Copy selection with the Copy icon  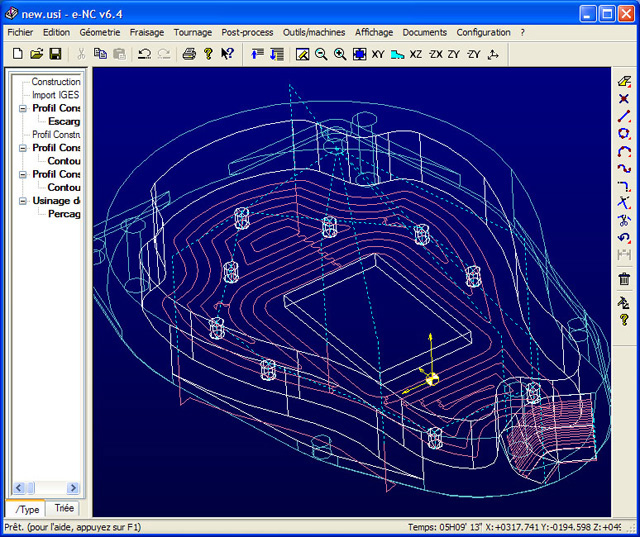tap(100, 54)
